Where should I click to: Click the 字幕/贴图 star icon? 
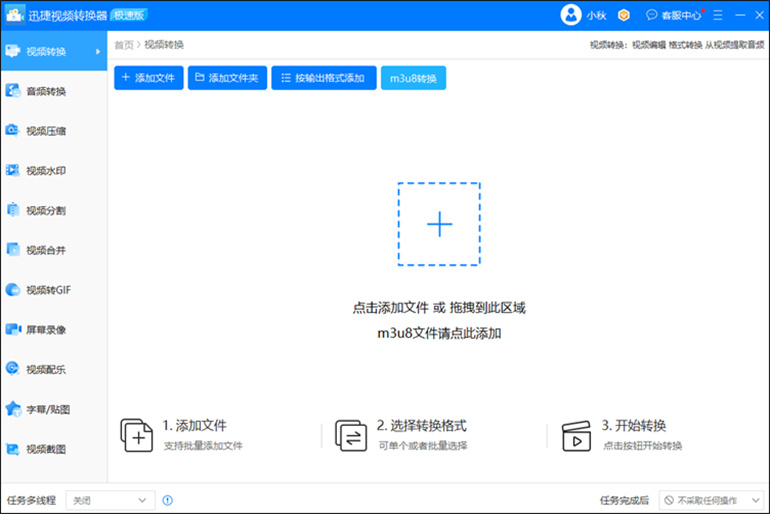coord(13,408)
